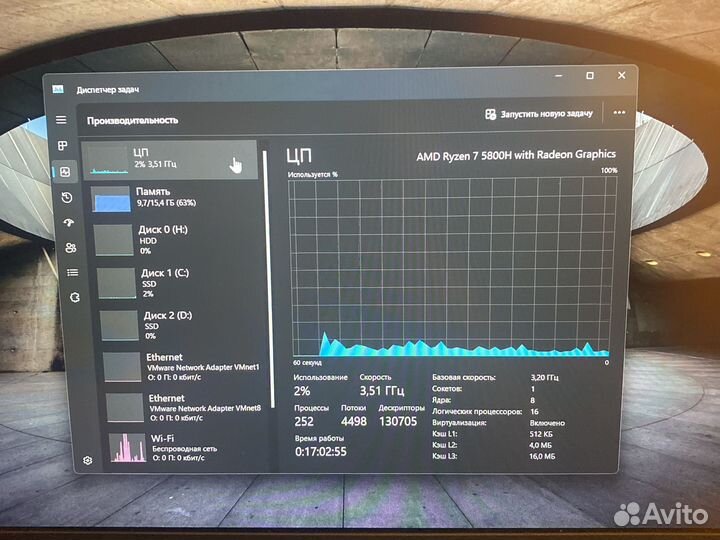720x540 pixels.
Task: Select Диск 0 (H:) HDD entry
Action: click(176, 240)
